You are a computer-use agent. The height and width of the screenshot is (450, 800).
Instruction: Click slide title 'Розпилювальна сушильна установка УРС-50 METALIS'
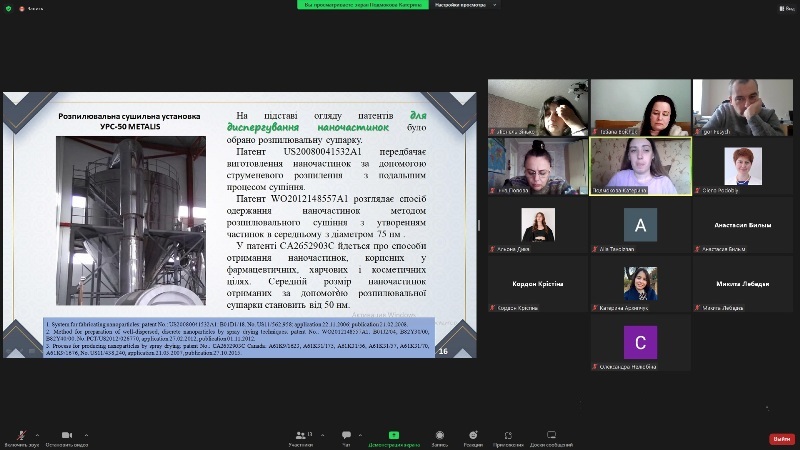click(x=130, y=121)
